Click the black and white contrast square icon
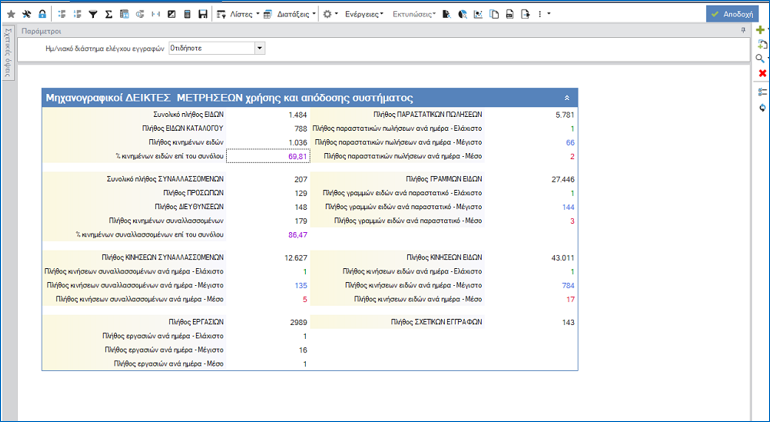Image resolution: width=770 pixels, height=422 pixels. (171, 14)
